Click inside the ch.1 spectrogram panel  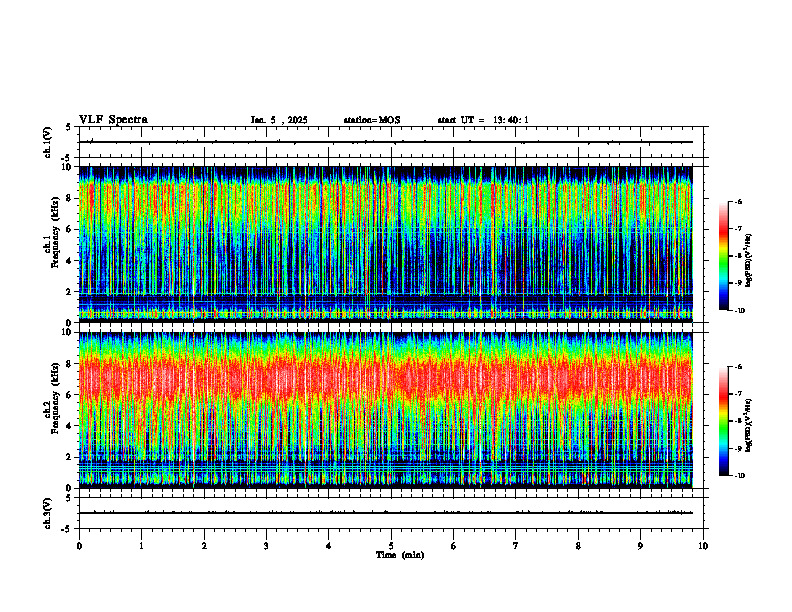click(385, 244)
